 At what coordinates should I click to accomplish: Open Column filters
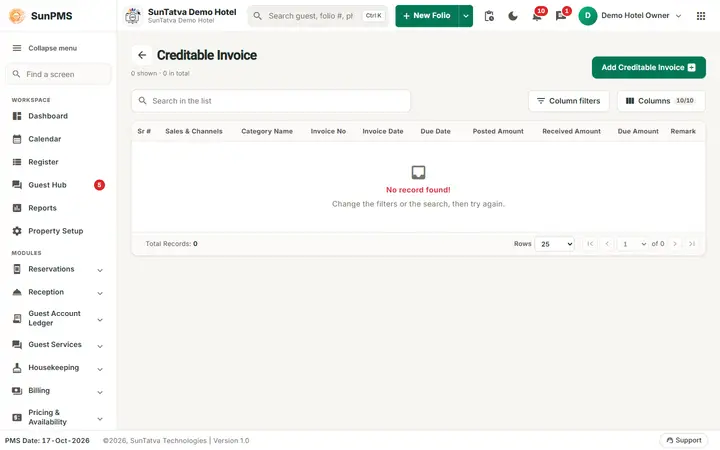pyautogui.click(x=568, y=101)
